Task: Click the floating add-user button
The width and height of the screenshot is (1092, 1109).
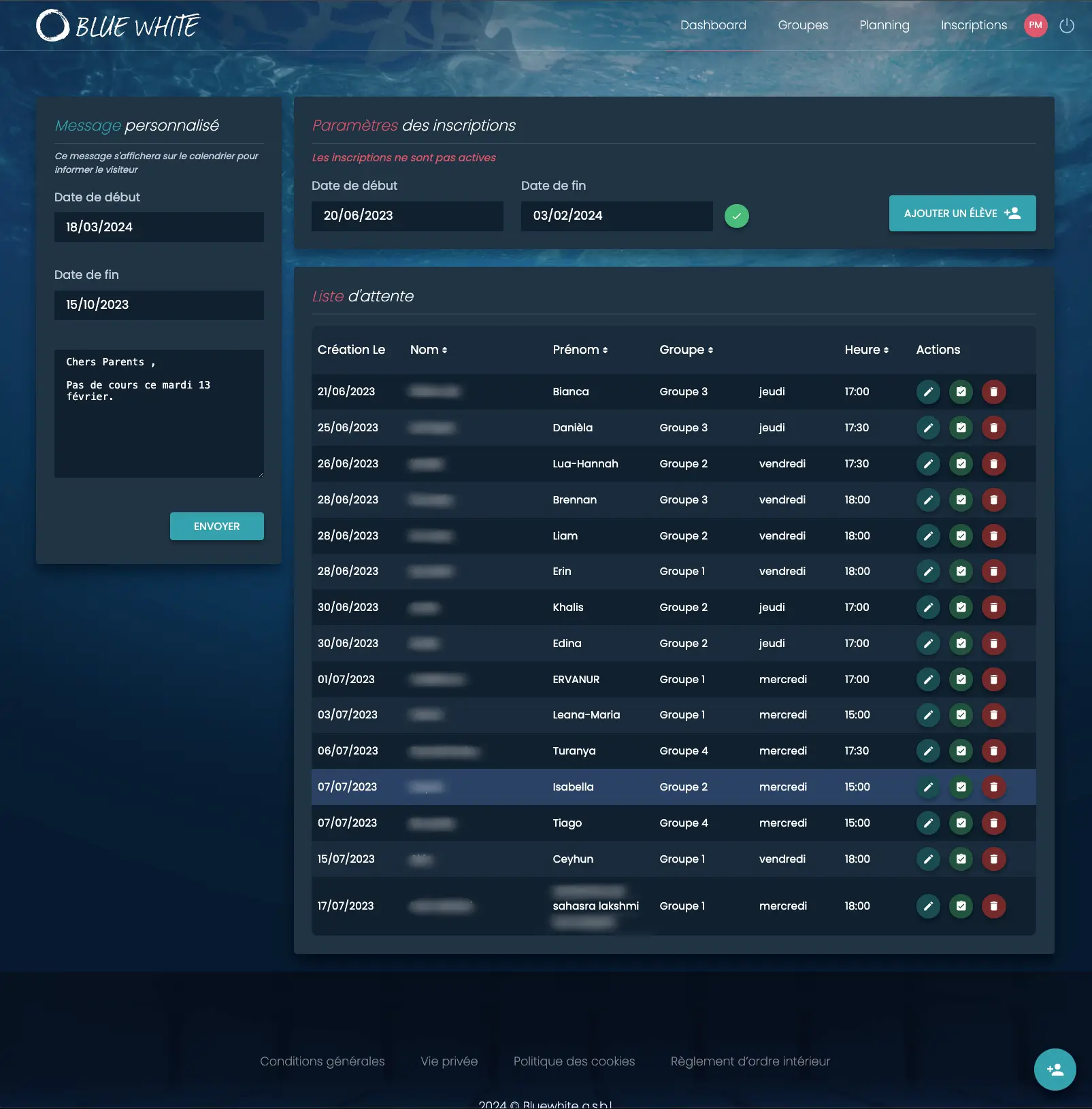Action: pos(1055,1070)
